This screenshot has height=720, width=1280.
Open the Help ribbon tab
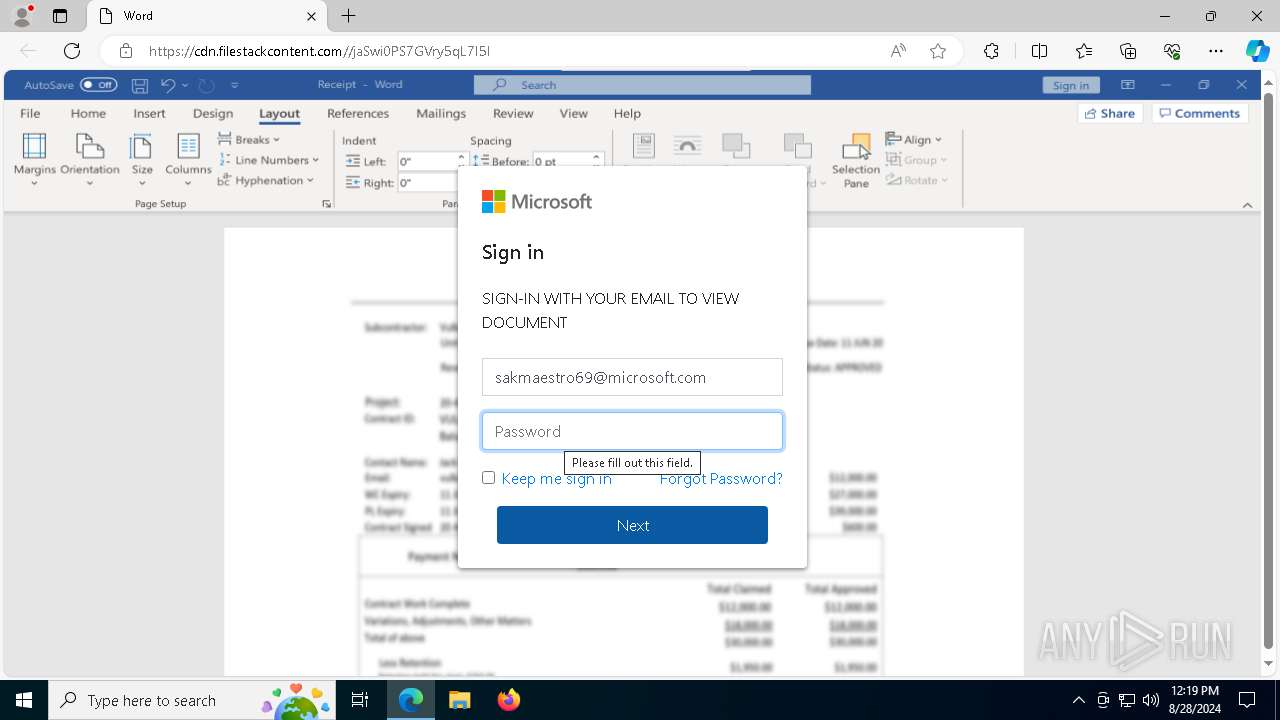tap(627, 113)
